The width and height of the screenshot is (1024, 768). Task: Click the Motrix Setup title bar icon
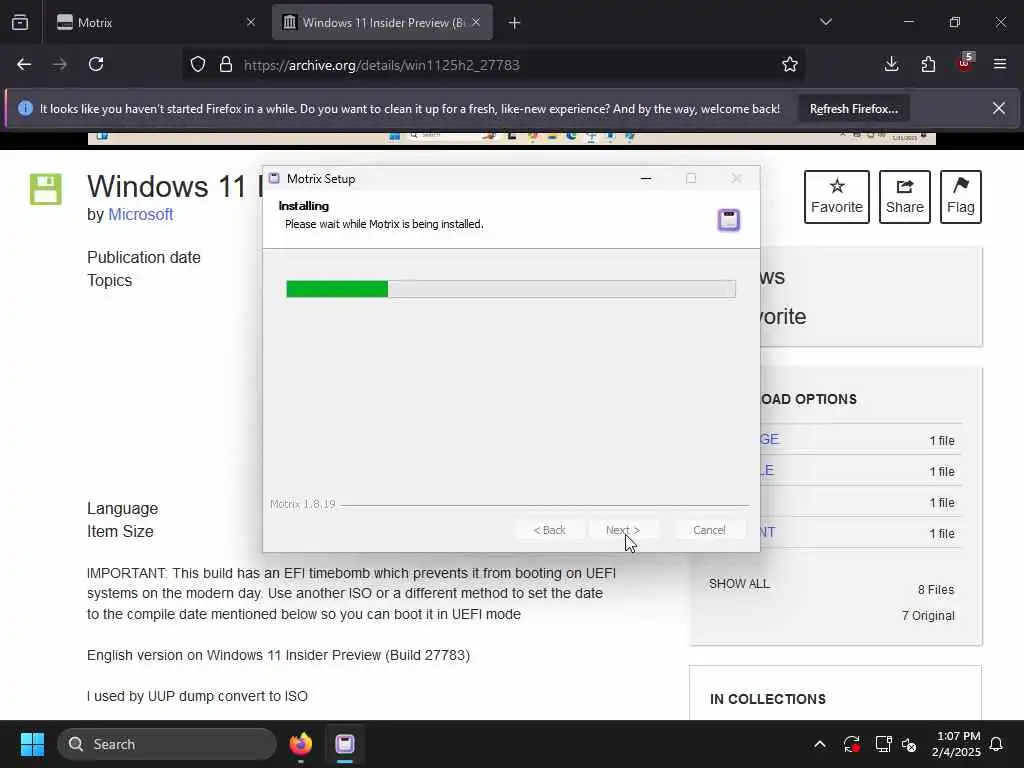click(x=274, y=178)
